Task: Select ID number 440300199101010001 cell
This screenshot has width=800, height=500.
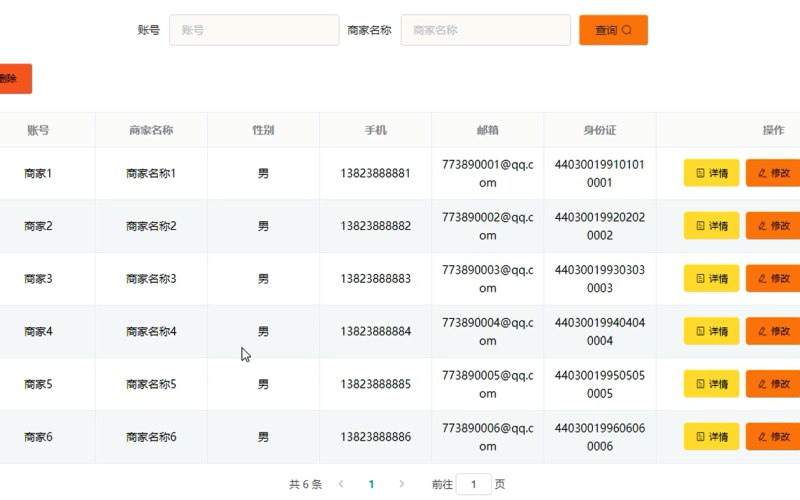Action: pyautogui.click(x=600, y=173)
